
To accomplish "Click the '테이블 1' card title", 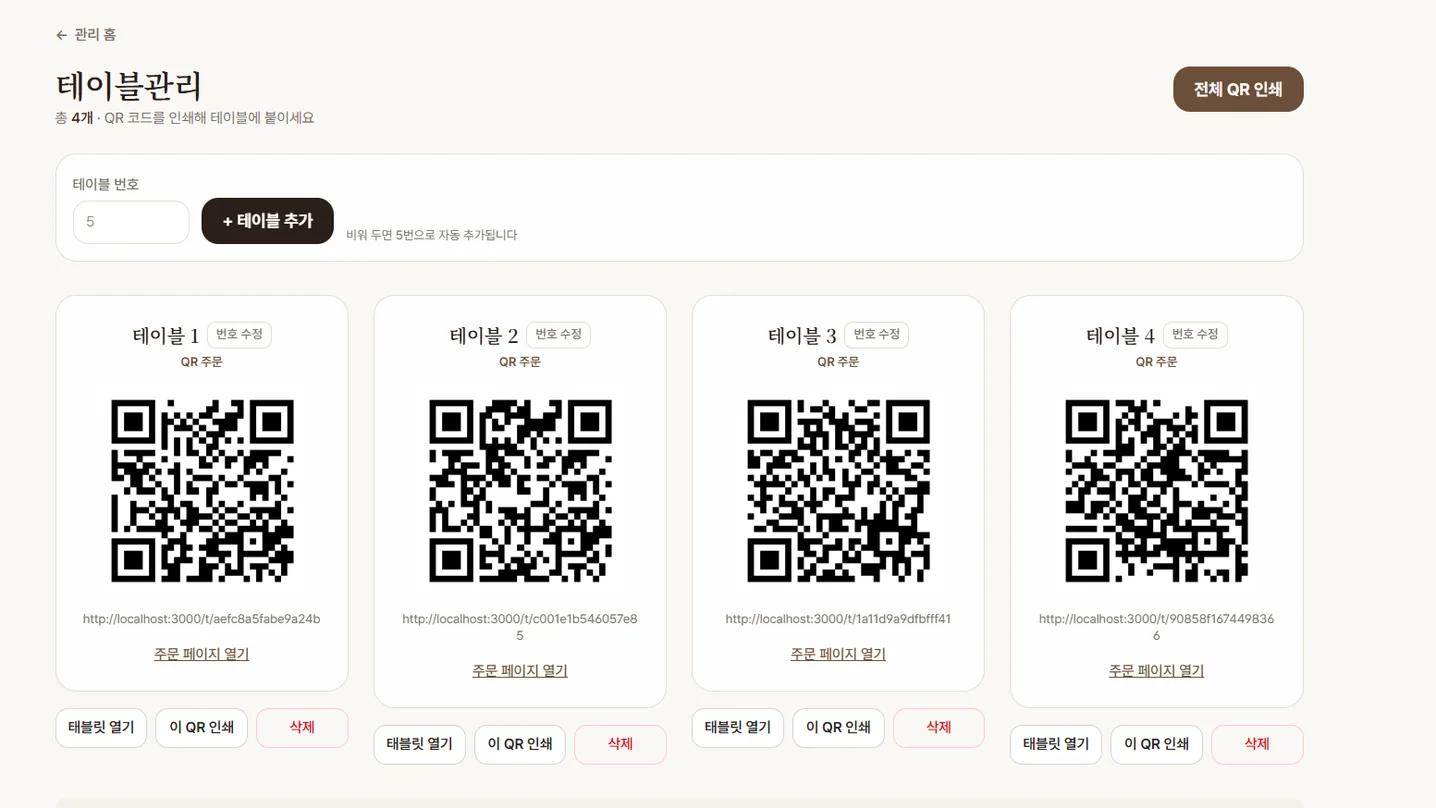I will 166,336.
